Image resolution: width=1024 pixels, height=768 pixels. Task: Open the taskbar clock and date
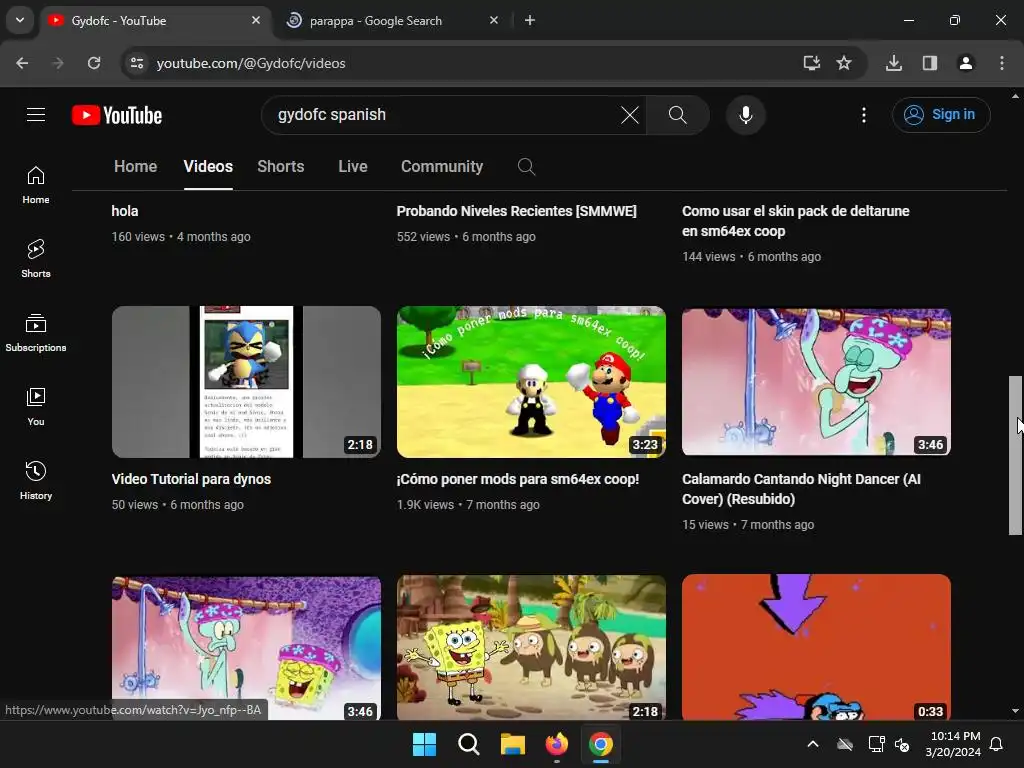coord(953,744)
